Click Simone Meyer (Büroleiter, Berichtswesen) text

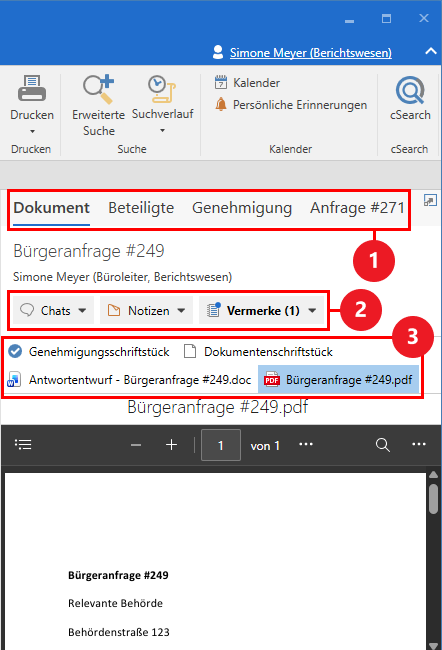coord(122,276)
